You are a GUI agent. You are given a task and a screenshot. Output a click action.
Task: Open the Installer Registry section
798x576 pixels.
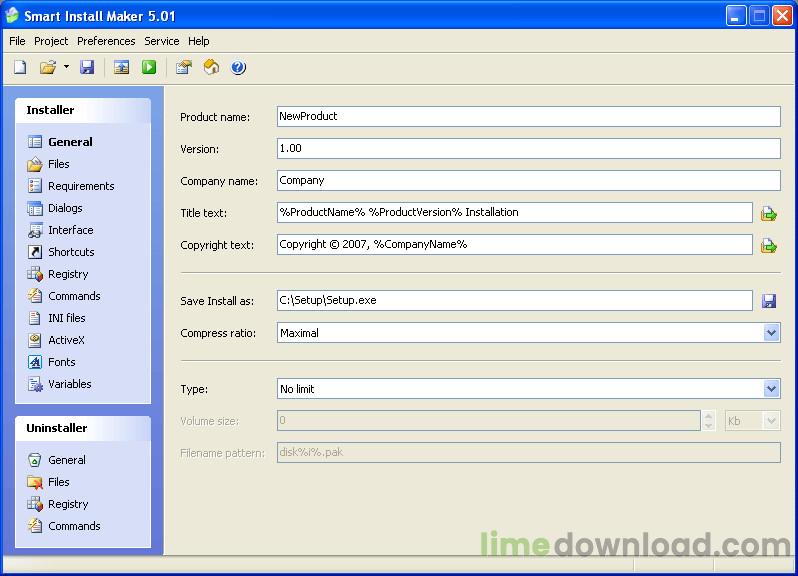click(x=58, y=274)
